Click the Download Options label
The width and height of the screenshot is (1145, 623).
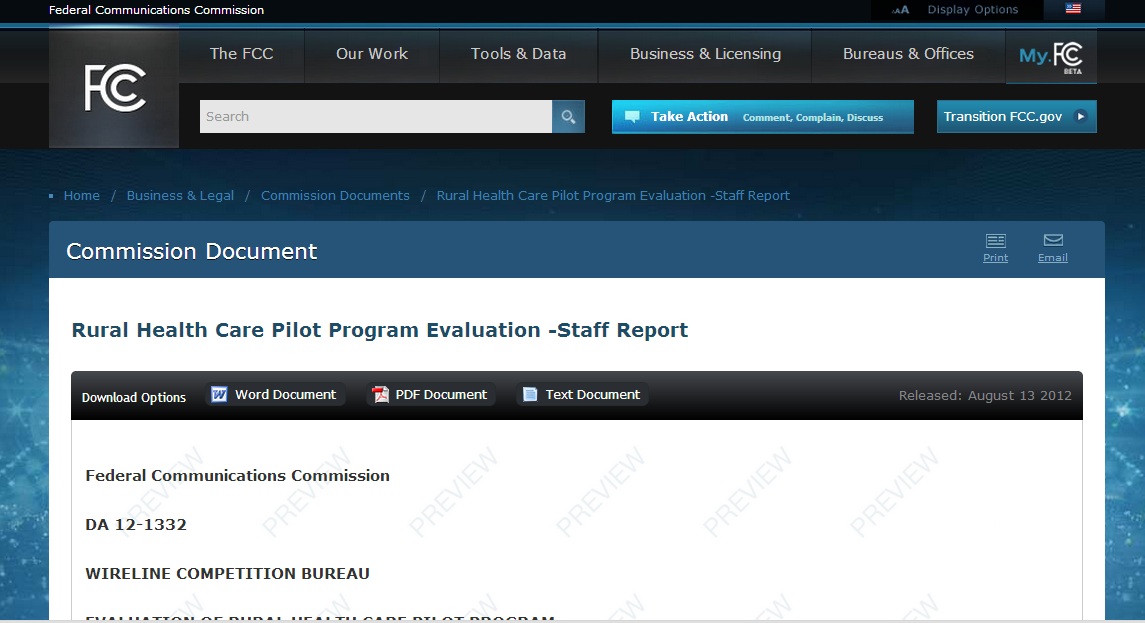click(134, 397)
